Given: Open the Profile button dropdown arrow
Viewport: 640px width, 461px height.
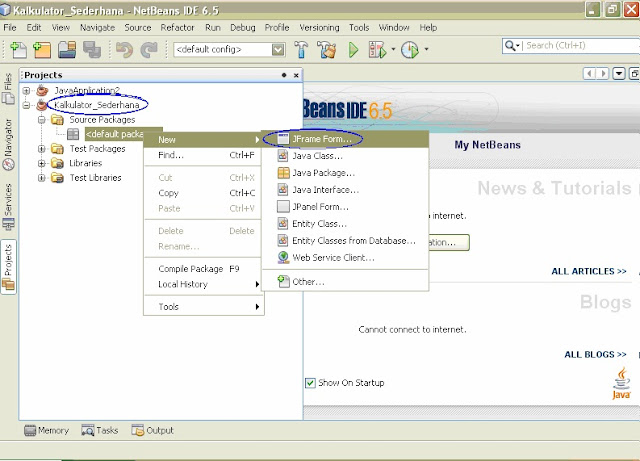Looking at the screenshot, I should point(426,49).
